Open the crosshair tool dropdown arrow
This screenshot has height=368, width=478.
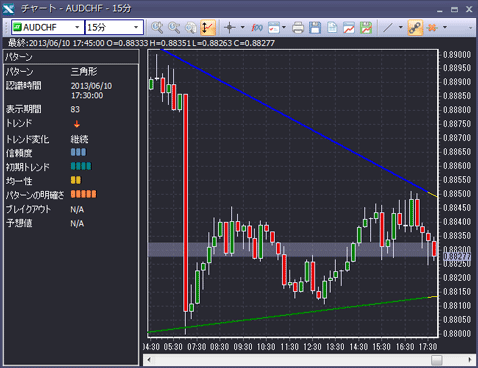click(x=242, y=27)
